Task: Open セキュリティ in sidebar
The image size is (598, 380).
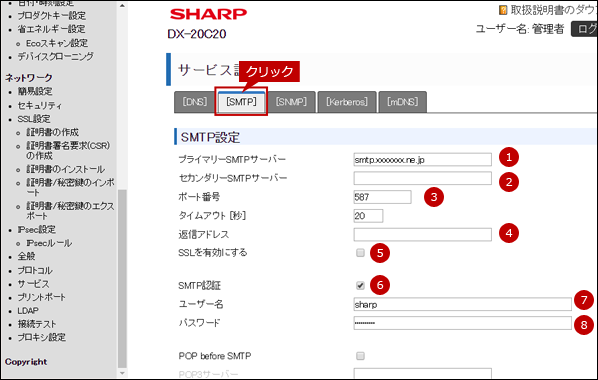Action: tap(39, 105)
